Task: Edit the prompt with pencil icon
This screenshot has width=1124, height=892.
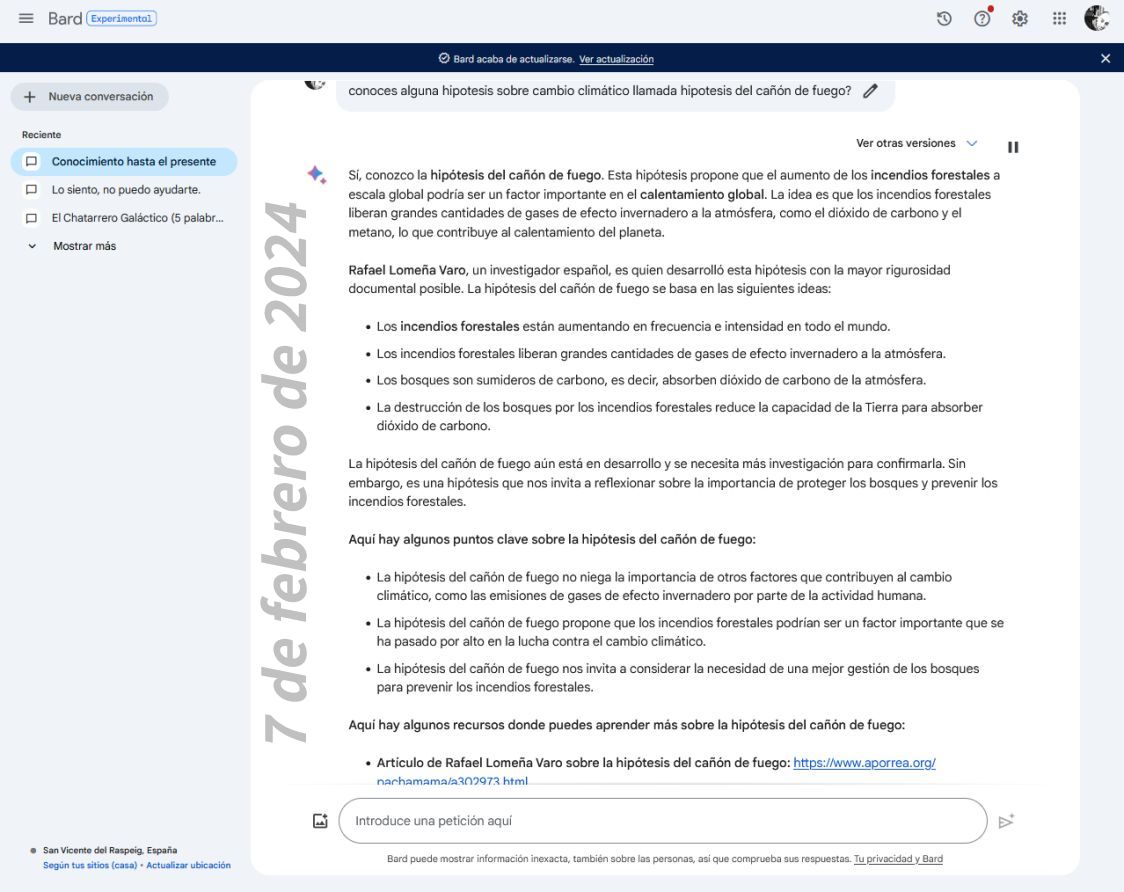Action: click(870, 91)
